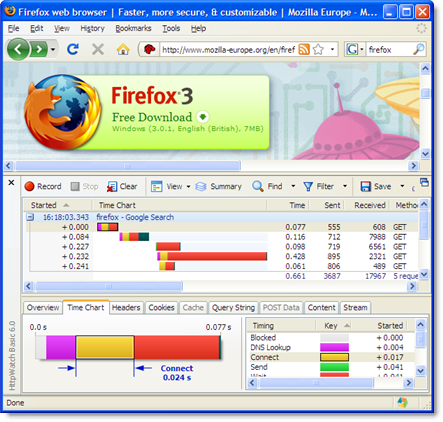This screenshot has height=422, width=443.
Task: Bookmark page with the star icon
Action: click(318, 50)
